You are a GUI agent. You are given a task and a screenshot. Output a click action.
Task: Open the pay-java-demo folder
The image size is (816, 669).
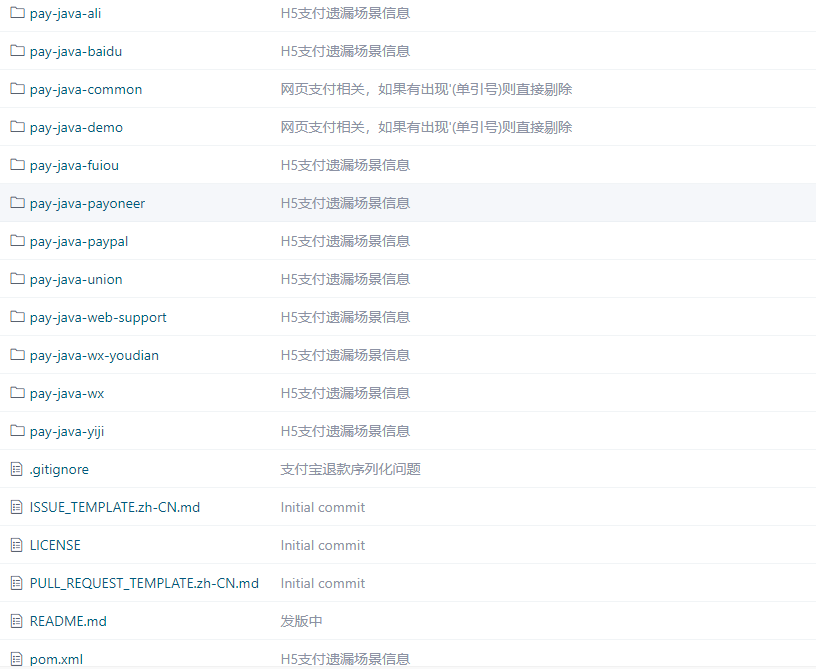(x=76, y=127)
